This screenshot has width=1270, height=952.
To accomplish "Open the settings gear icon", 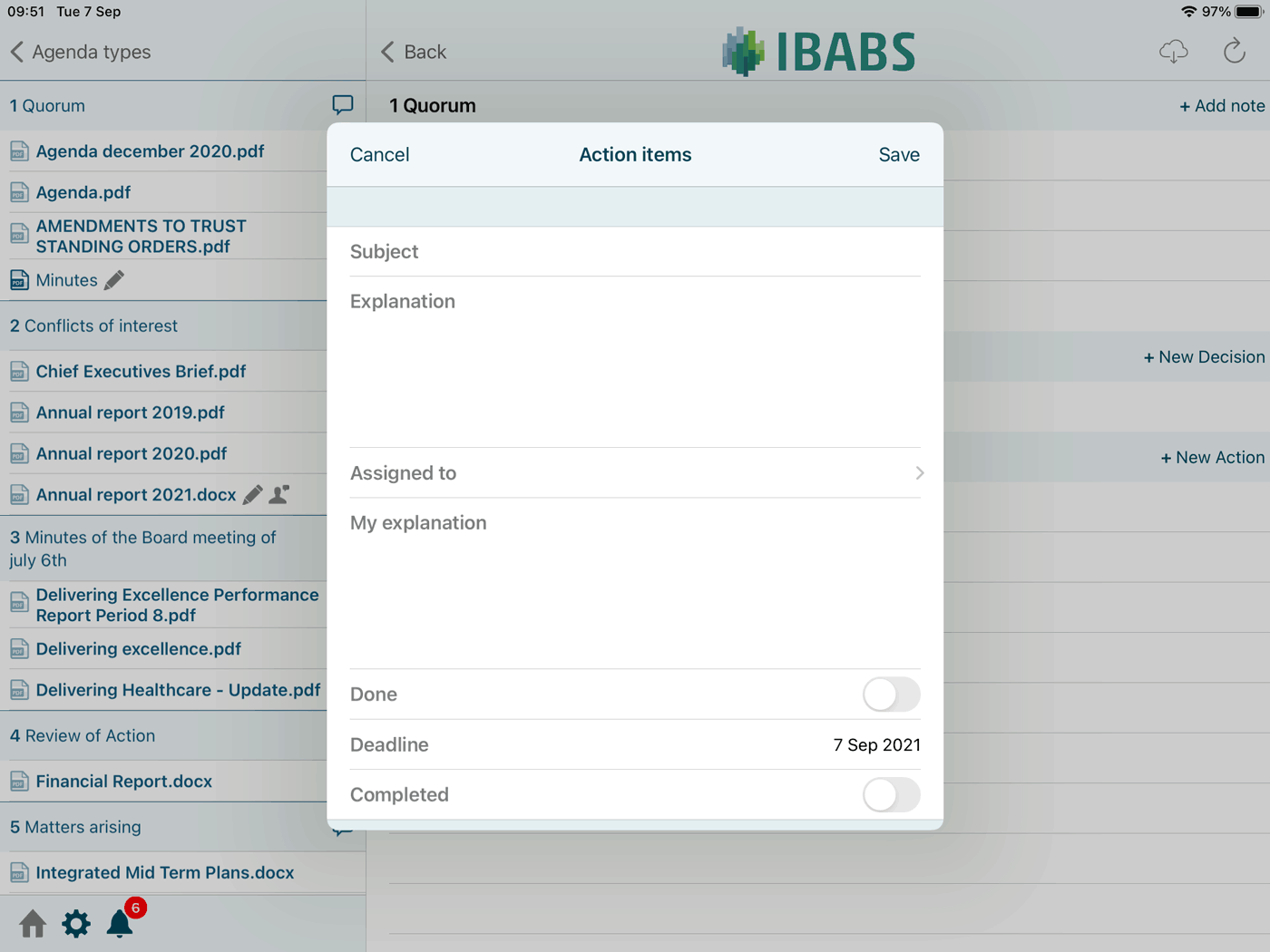I will coord(76,924).
